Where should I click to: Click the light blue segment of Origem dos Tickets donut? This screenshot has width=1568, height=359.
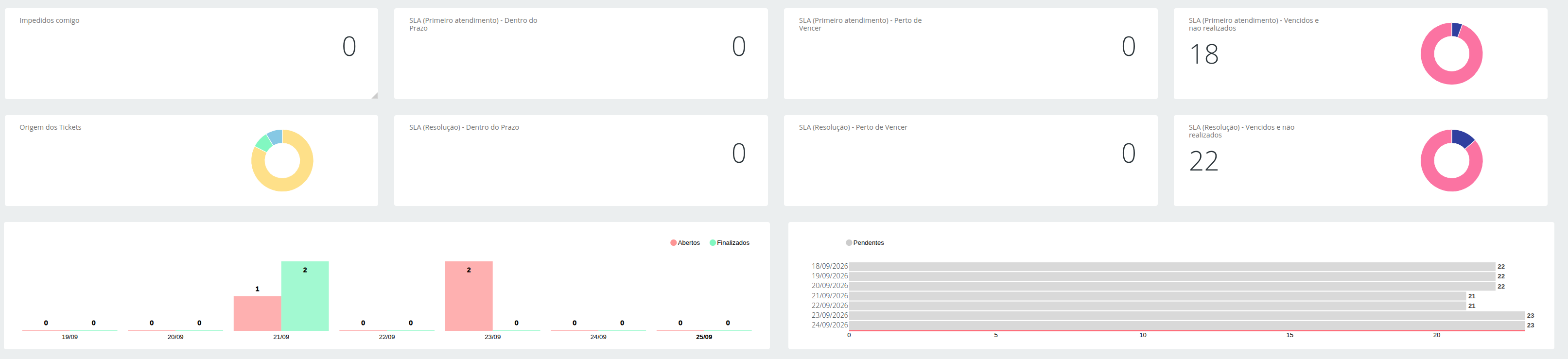pyautogui.click(x=276, y=137)
